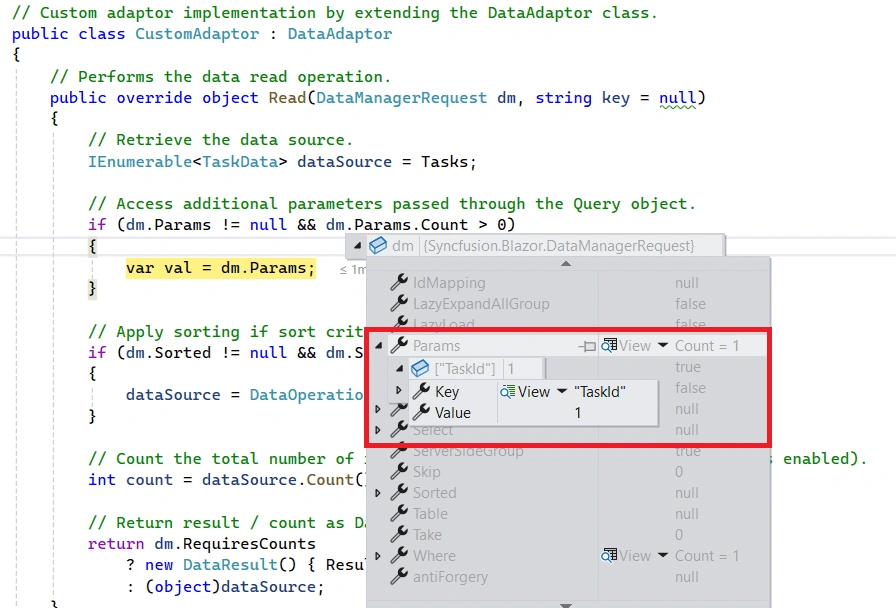896x608 pixels.
Task: Click the wrench icon beside Key
Action: click(421, 391)
